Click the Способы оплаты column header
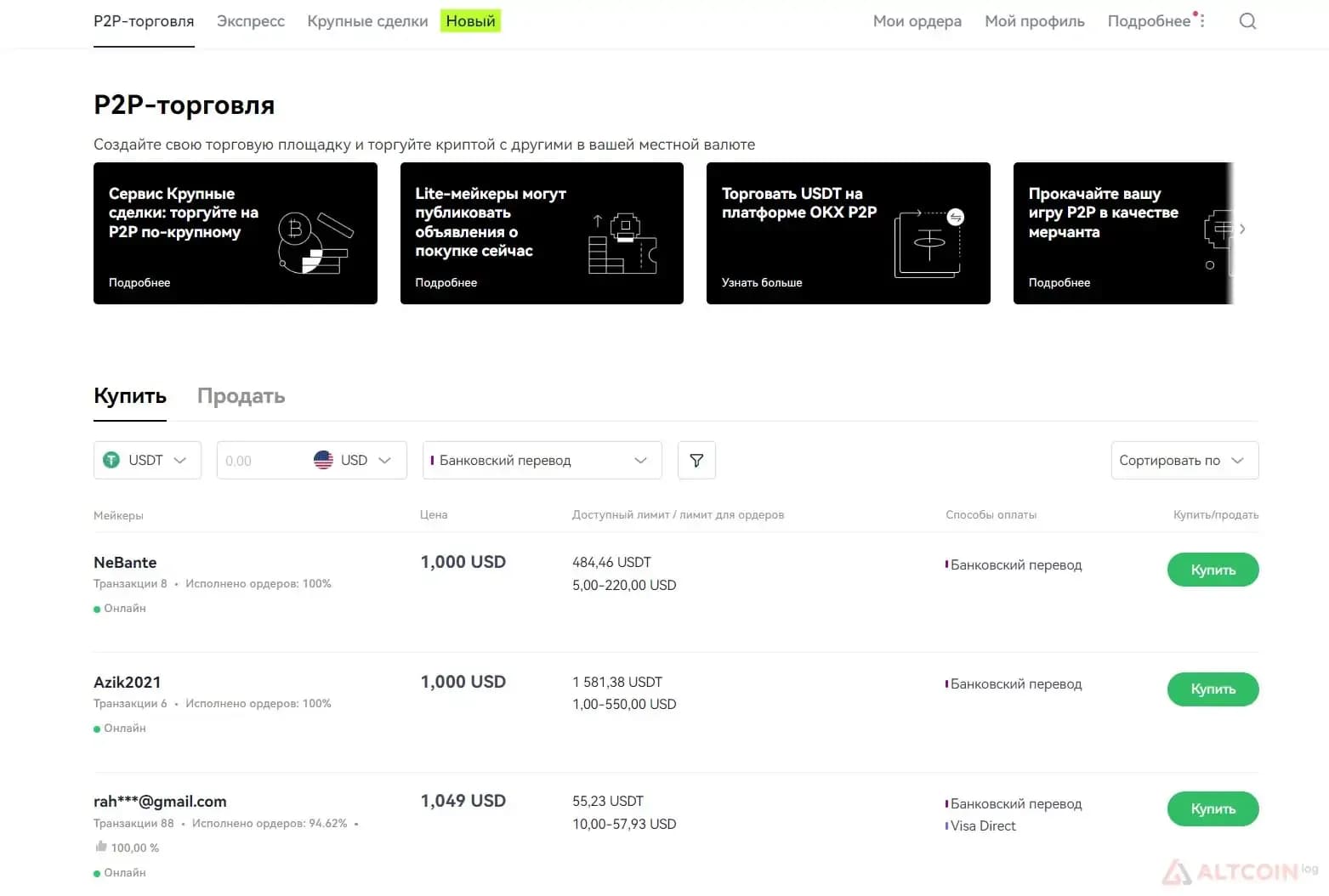The height and width of the screenshot is (896, 1329). point(991,514)
